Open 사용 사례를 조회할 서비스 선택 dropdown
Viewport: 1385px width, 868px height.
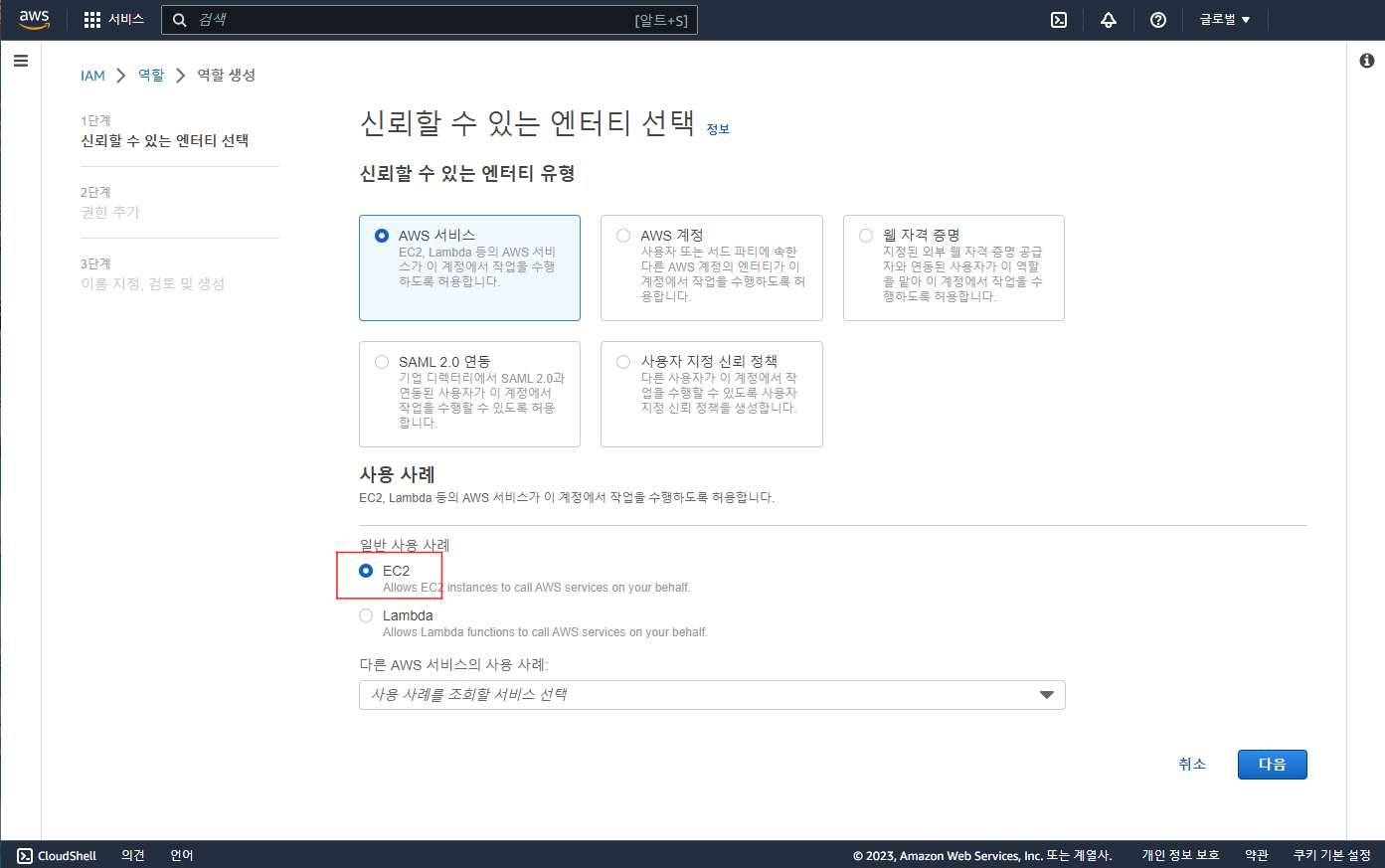(x=712, y=695)
